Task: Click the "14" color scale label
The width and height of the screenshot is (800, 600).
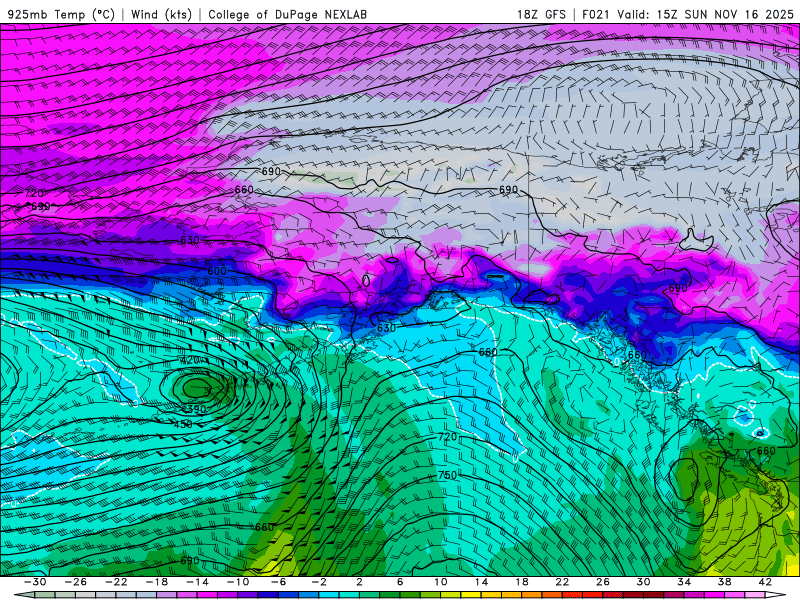Action: coord(481,582)
